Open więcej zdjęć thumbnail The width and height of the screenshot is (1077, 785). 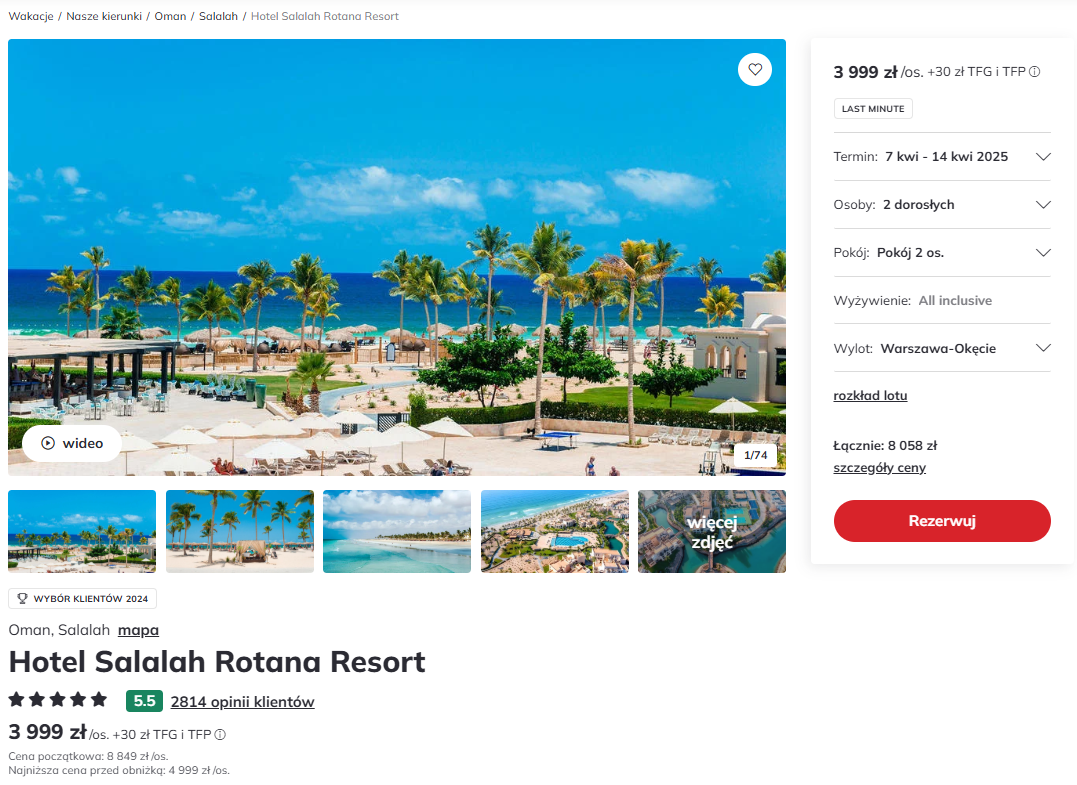[x=712, y=532]
